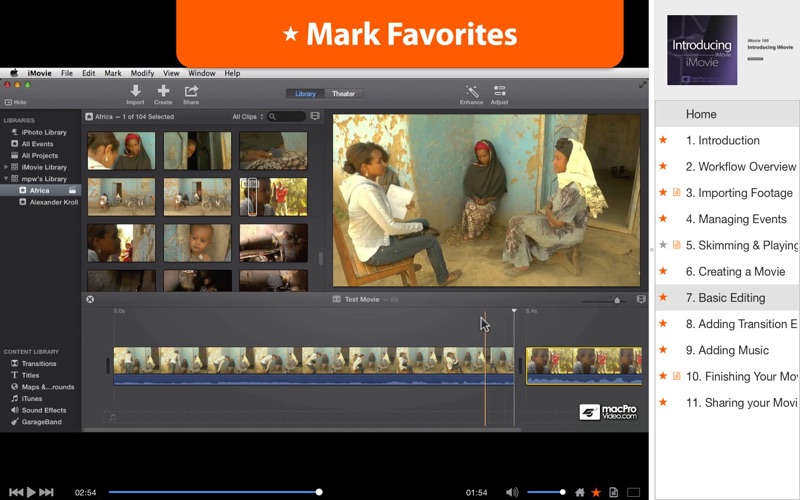Open the iMovie application menu

pos(39,73)
